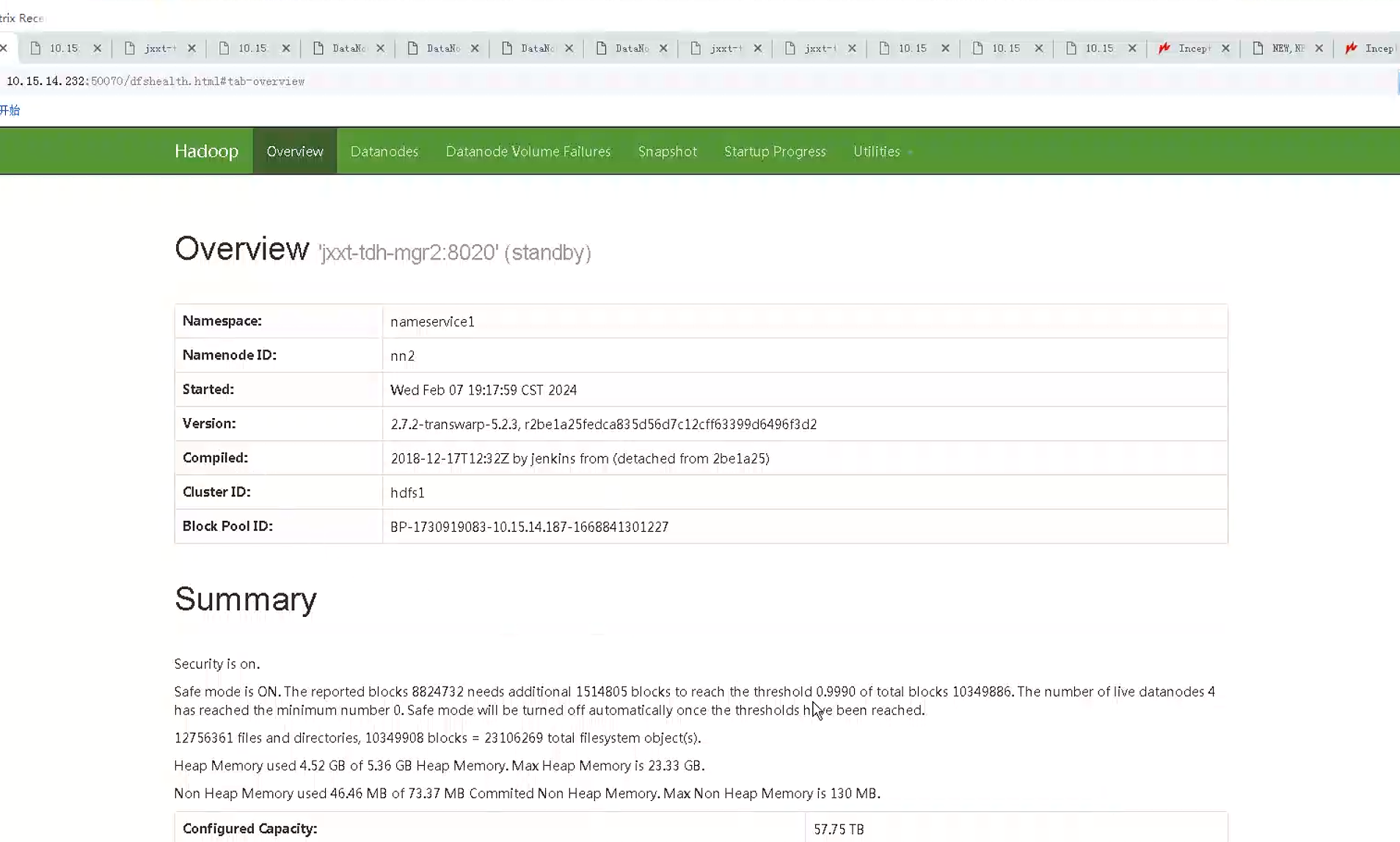This screenshot has width=1400, height=842.
Task: Click the 'Security is on.' line
Action: pos(217,664)
